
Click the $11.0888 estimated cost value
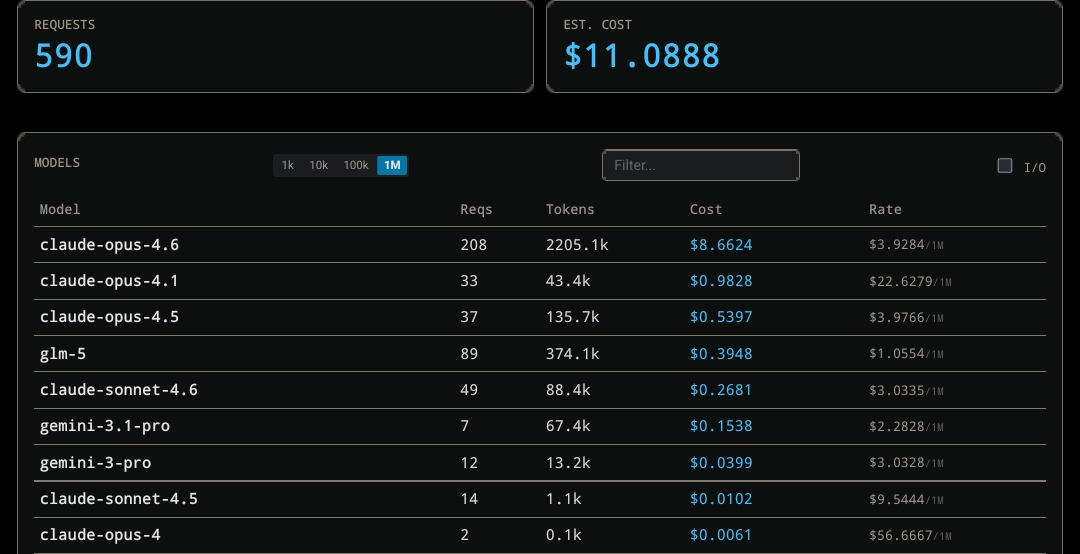pyautogui.click(x=642, y=56)
